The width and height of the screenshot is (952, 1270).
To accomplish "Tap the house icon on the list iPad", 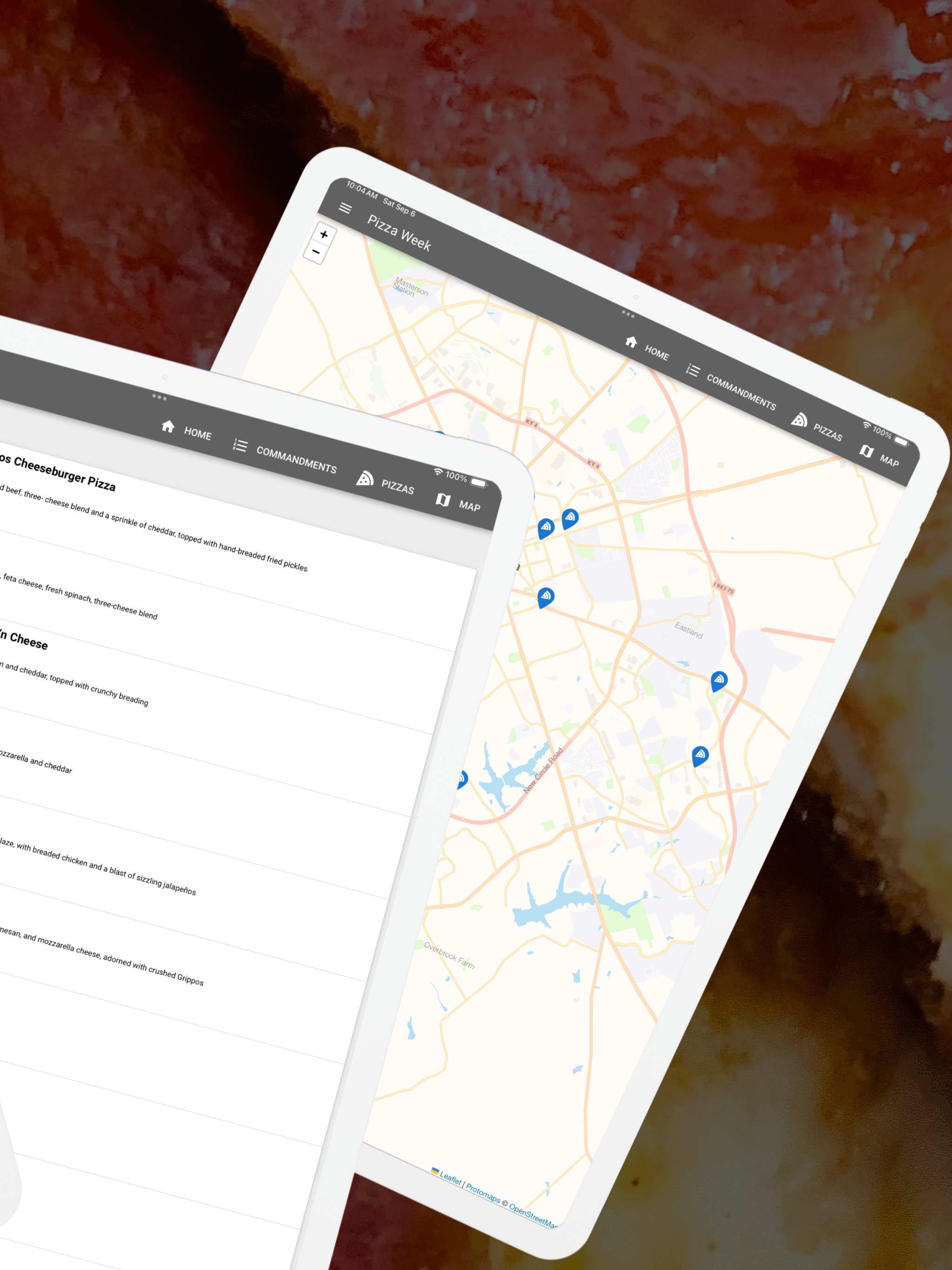I will [x=168, y=426].
